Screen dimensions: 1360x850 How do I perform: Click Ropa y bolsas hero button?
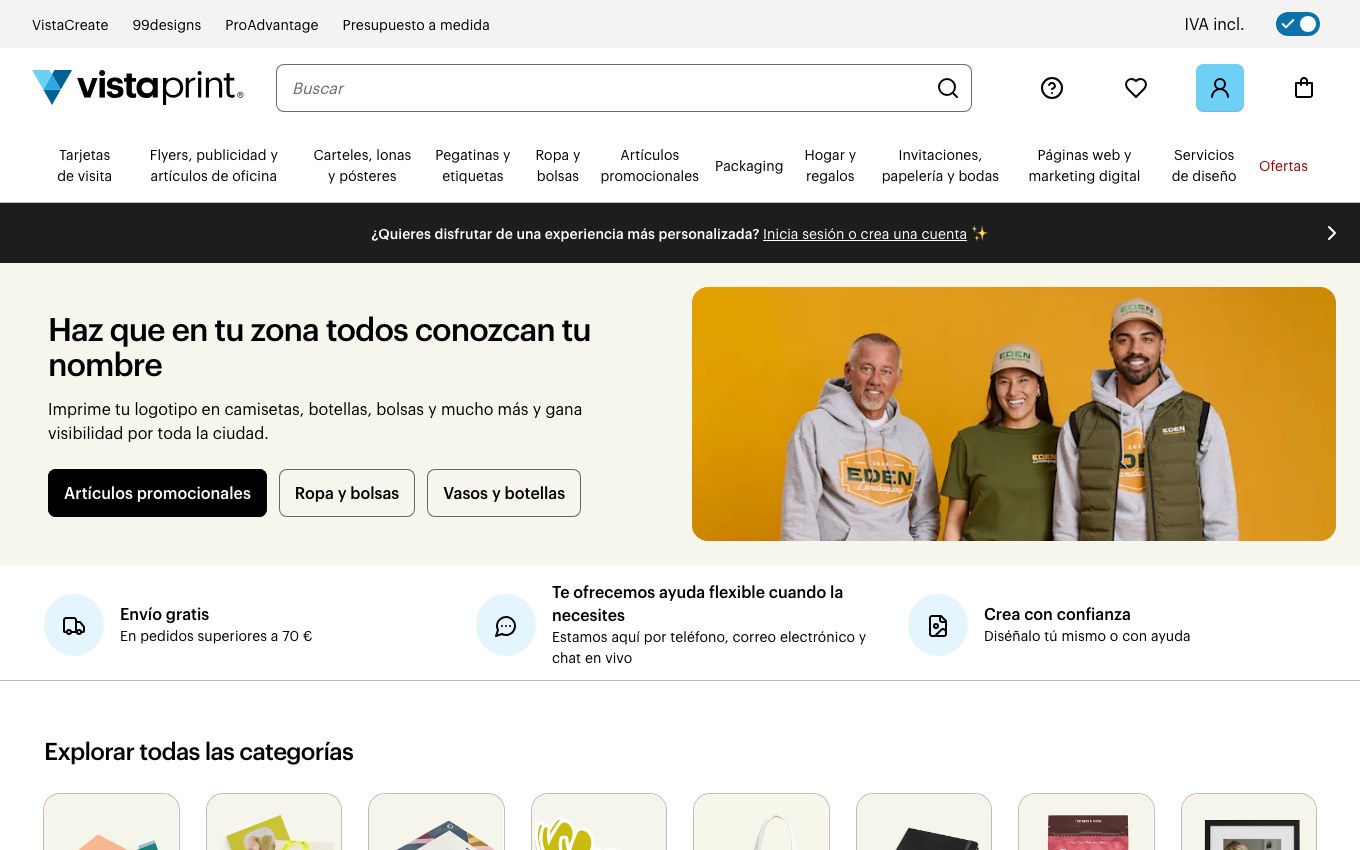pyautogui.click(x=347, y=493)
